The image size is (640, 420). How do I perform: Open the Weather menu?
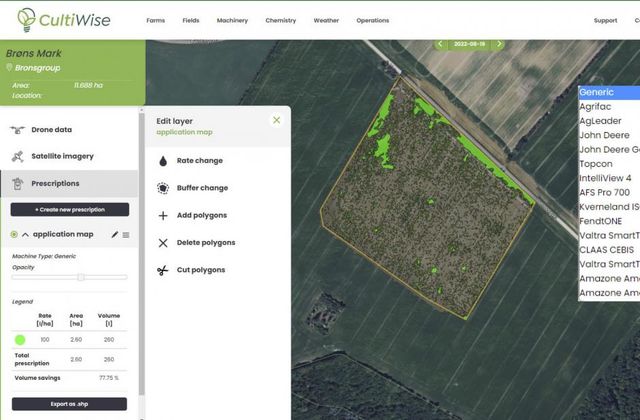coord(326,20)
